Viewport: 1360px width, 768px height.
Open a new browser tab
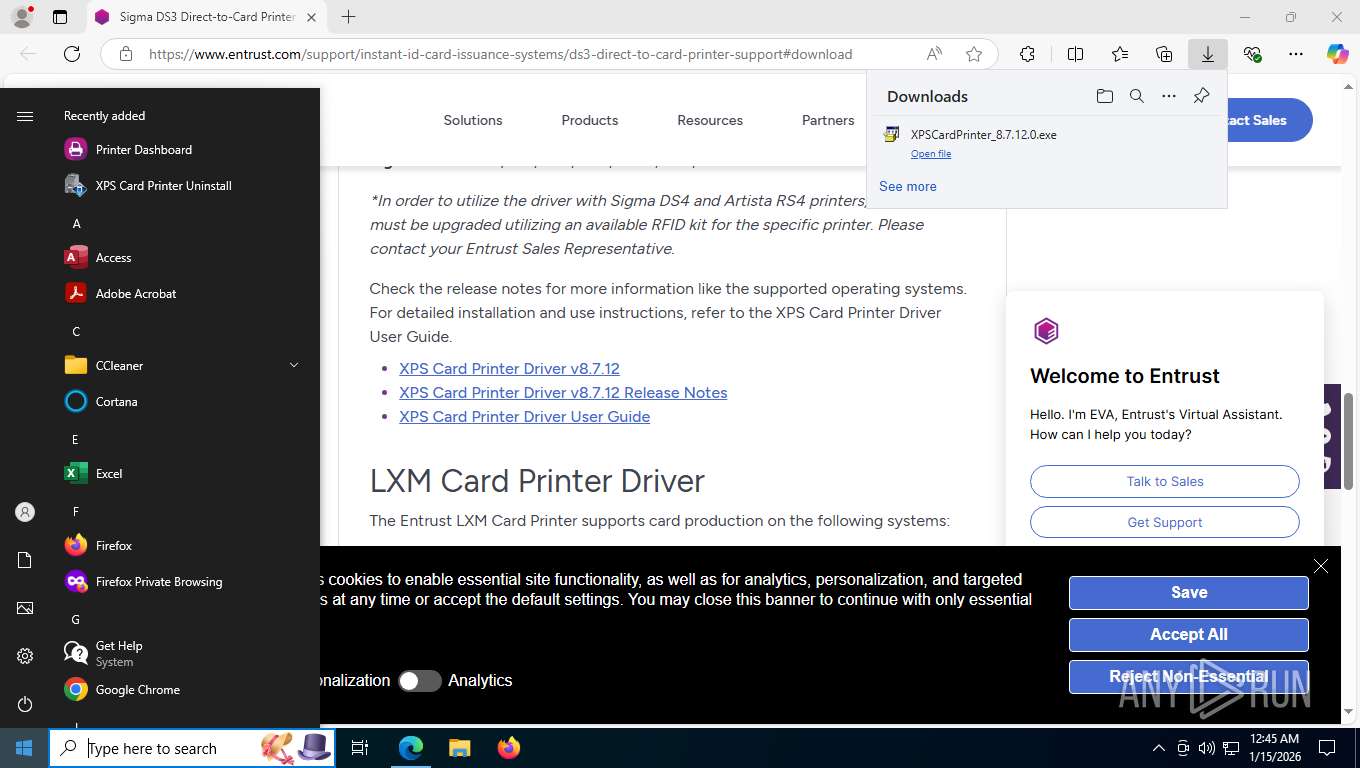348,17
